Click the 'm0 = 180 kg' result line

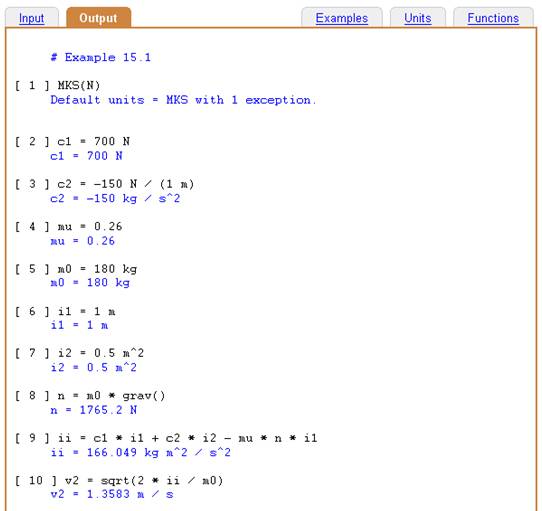point(90,283)
